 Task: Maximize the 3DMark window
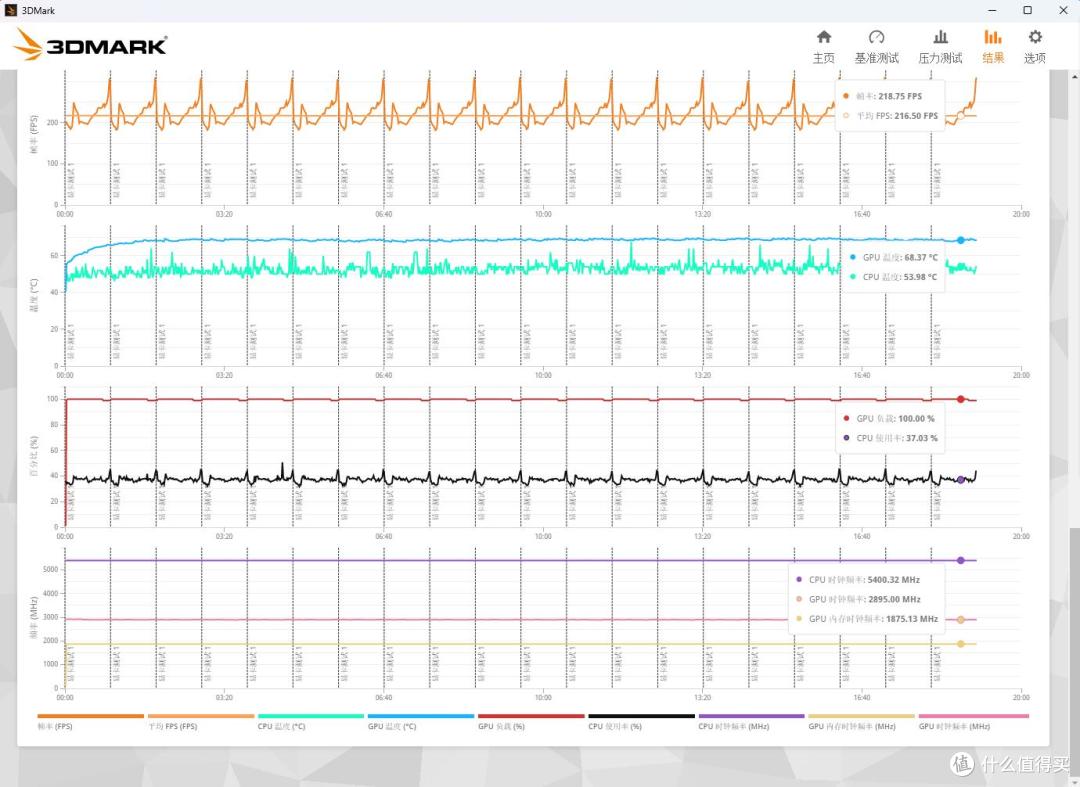coord(1027,10)
